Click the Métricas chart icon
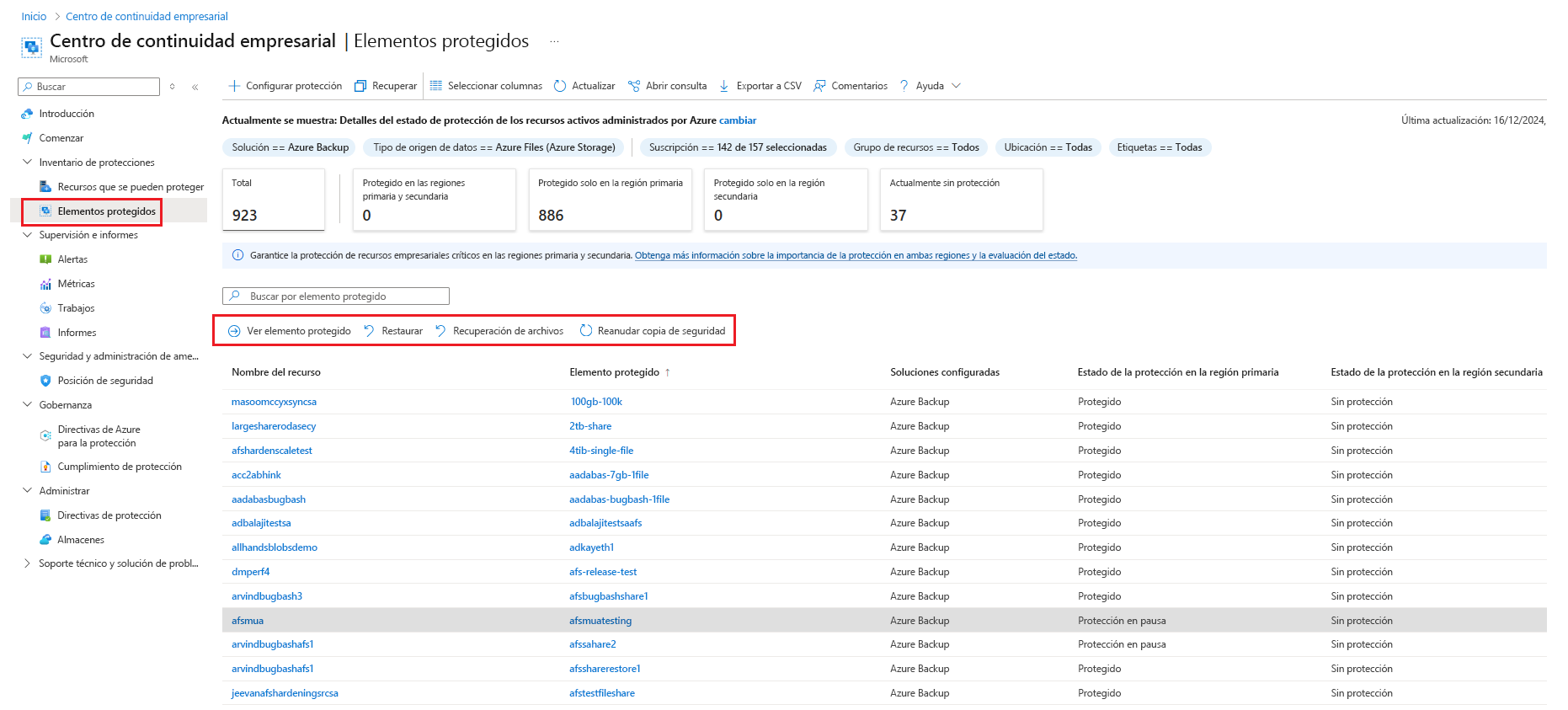Image resolution: width=1568 pixels, height=710 pixels. click(45, 284)
